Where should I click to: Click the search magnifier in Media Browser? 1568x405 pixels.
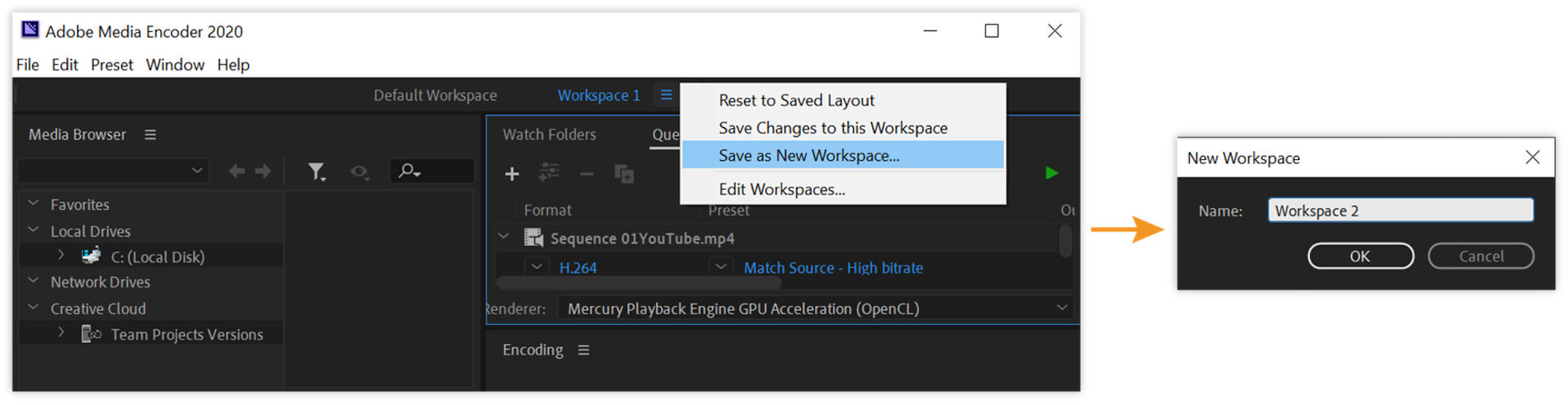[x=409, y=171]
